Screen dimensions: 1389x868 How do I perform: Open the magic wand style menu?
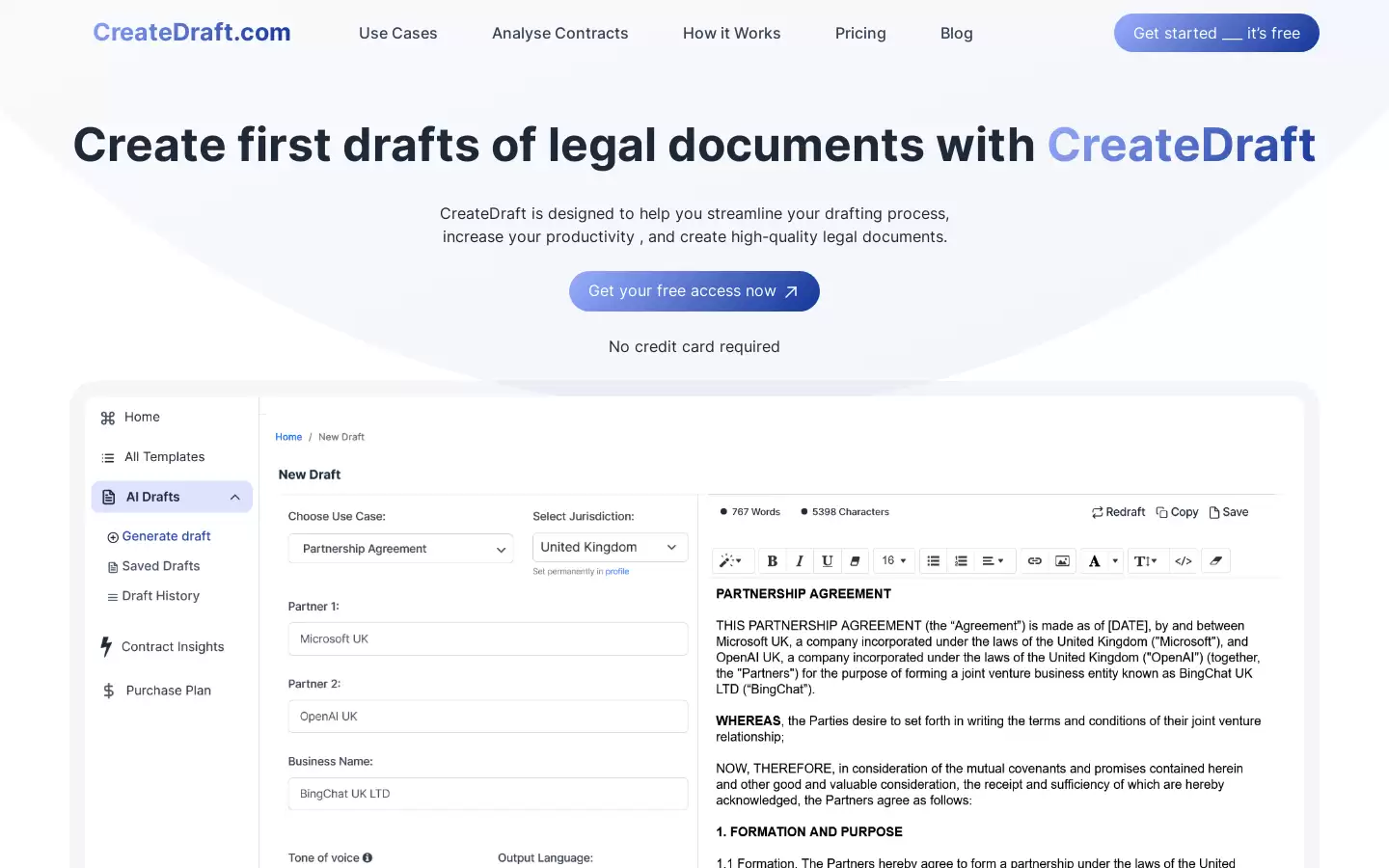click(731, 560)
